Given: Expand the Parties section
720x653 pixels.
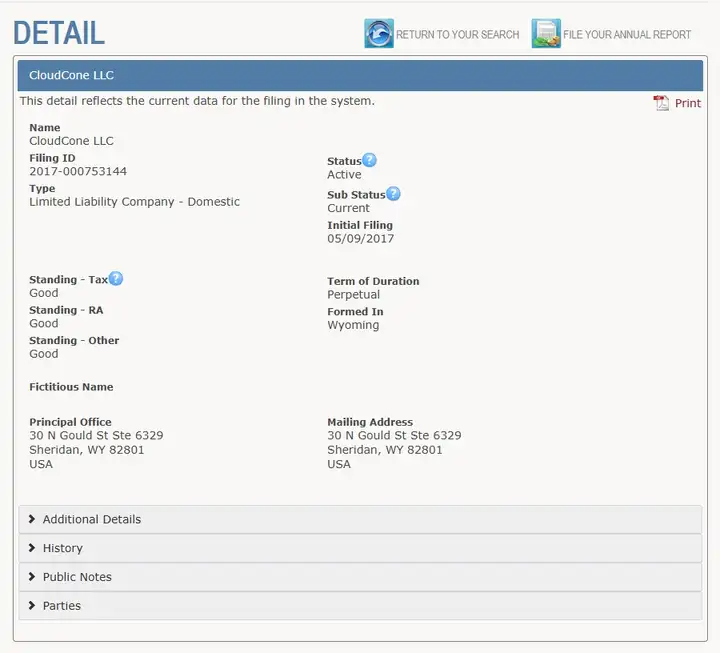Looking at the screenshot, I should [x=360, y=606].
